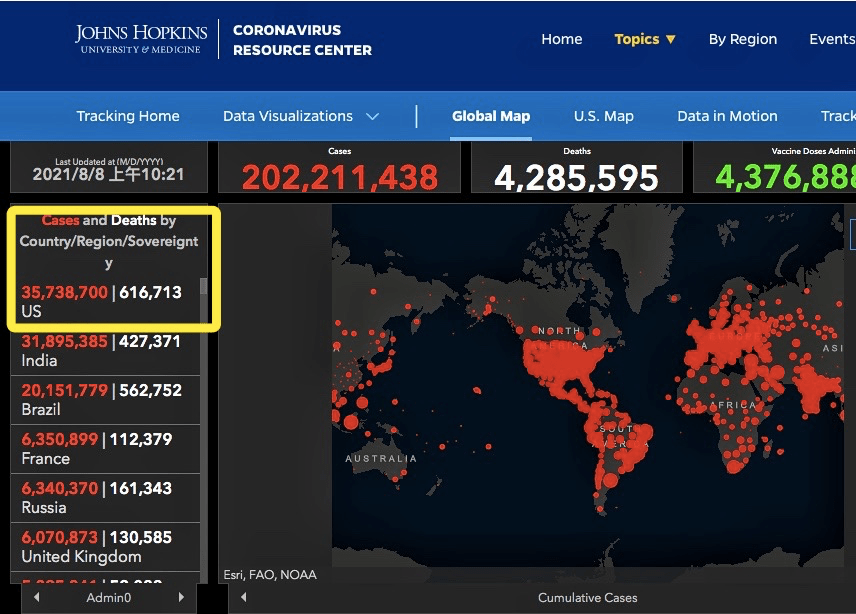The height and width of the screenshot is (614, 856).
Task: Select the Tracking Home tab
Action: pyautogui.click(x=128, y=115)
